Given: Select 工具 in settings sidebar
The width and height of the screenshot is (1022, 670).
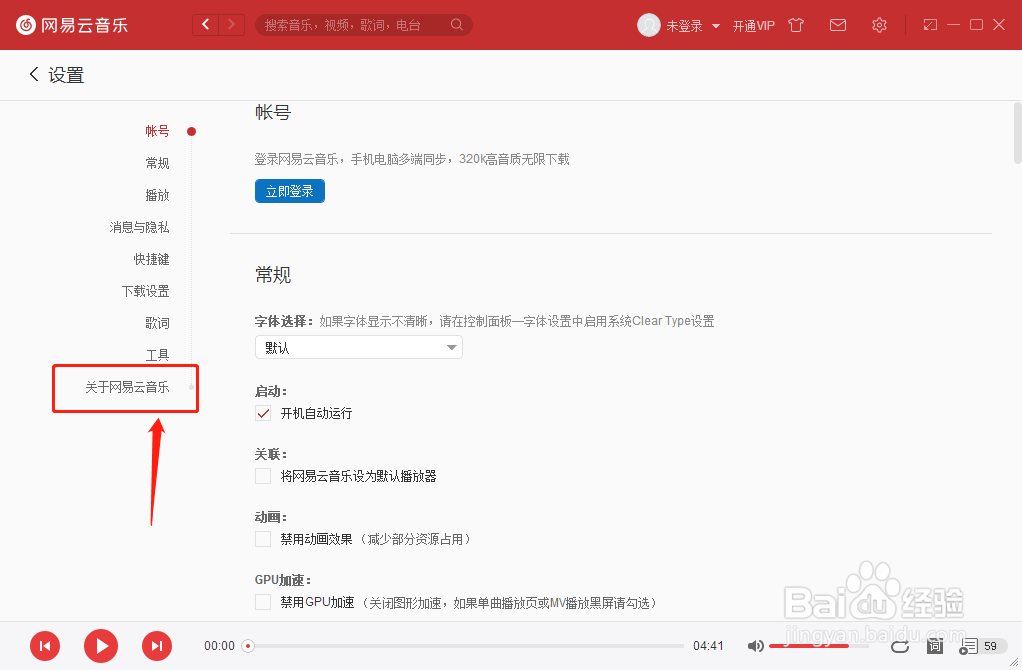Looking at the screenshot, I should [157, 355].
